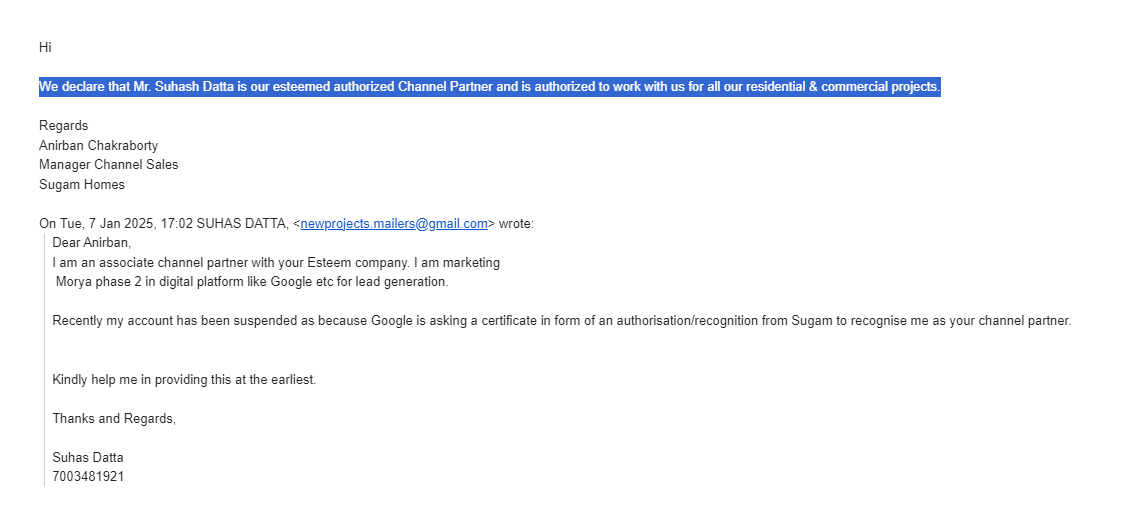Click the phone number 7003481921
Viewport: 1128px width, 516px height.
tap(88, 477)
